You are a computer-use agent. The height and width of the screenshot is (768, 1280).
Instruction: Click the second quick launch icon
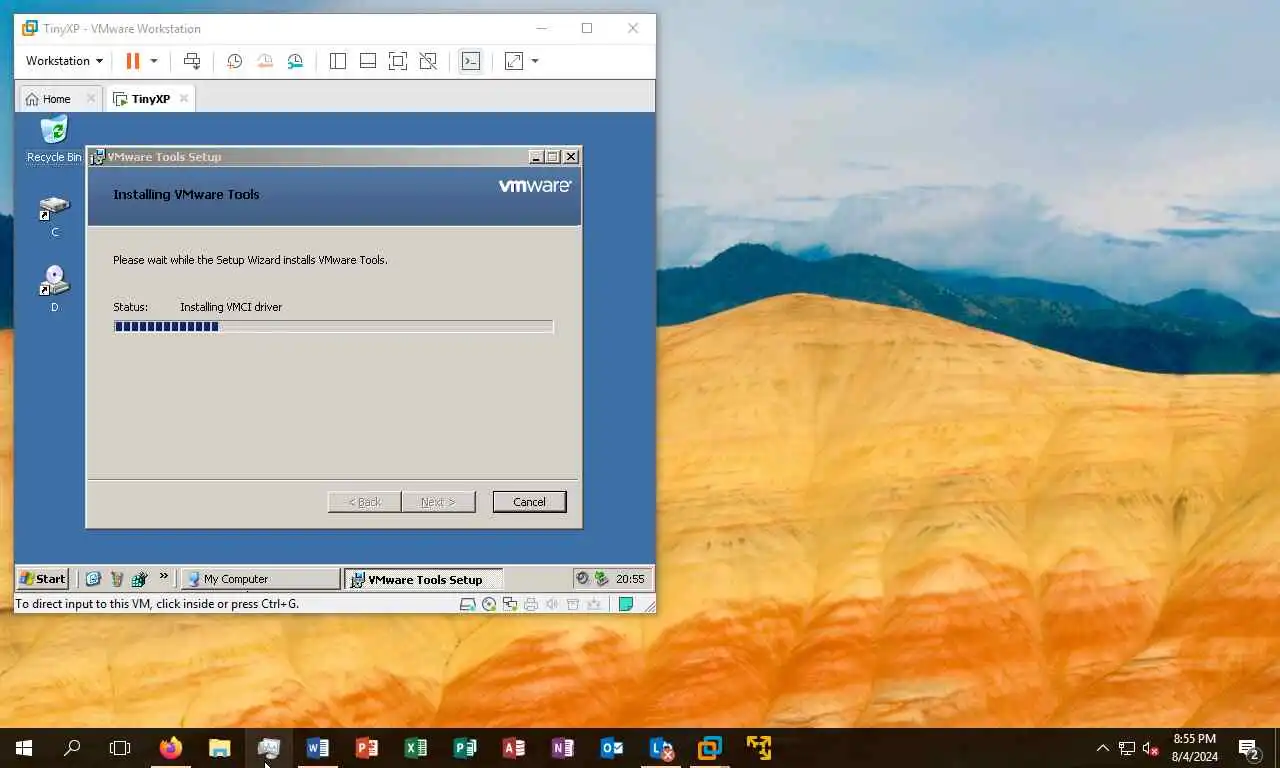pyautogui.click(x=117, y=578)
